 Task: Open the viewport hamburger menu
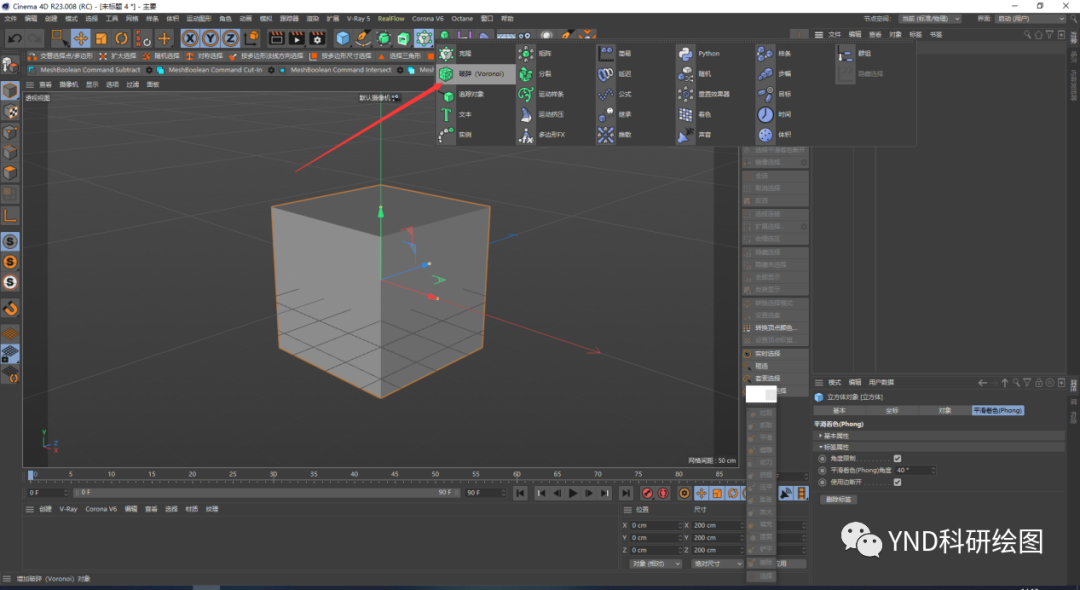pos(30,85)
